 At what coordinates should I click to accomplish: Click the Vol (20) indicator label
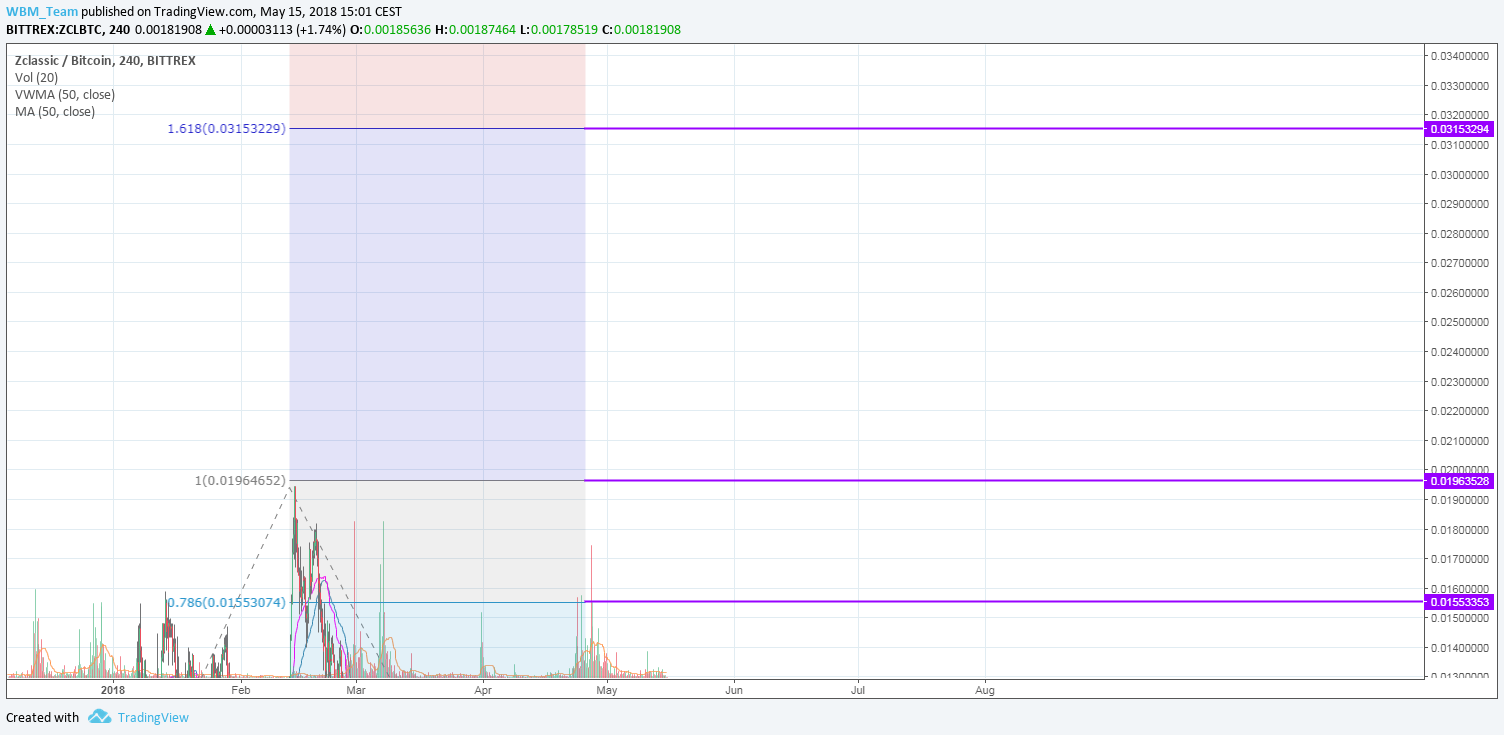(x=37, y=77)
